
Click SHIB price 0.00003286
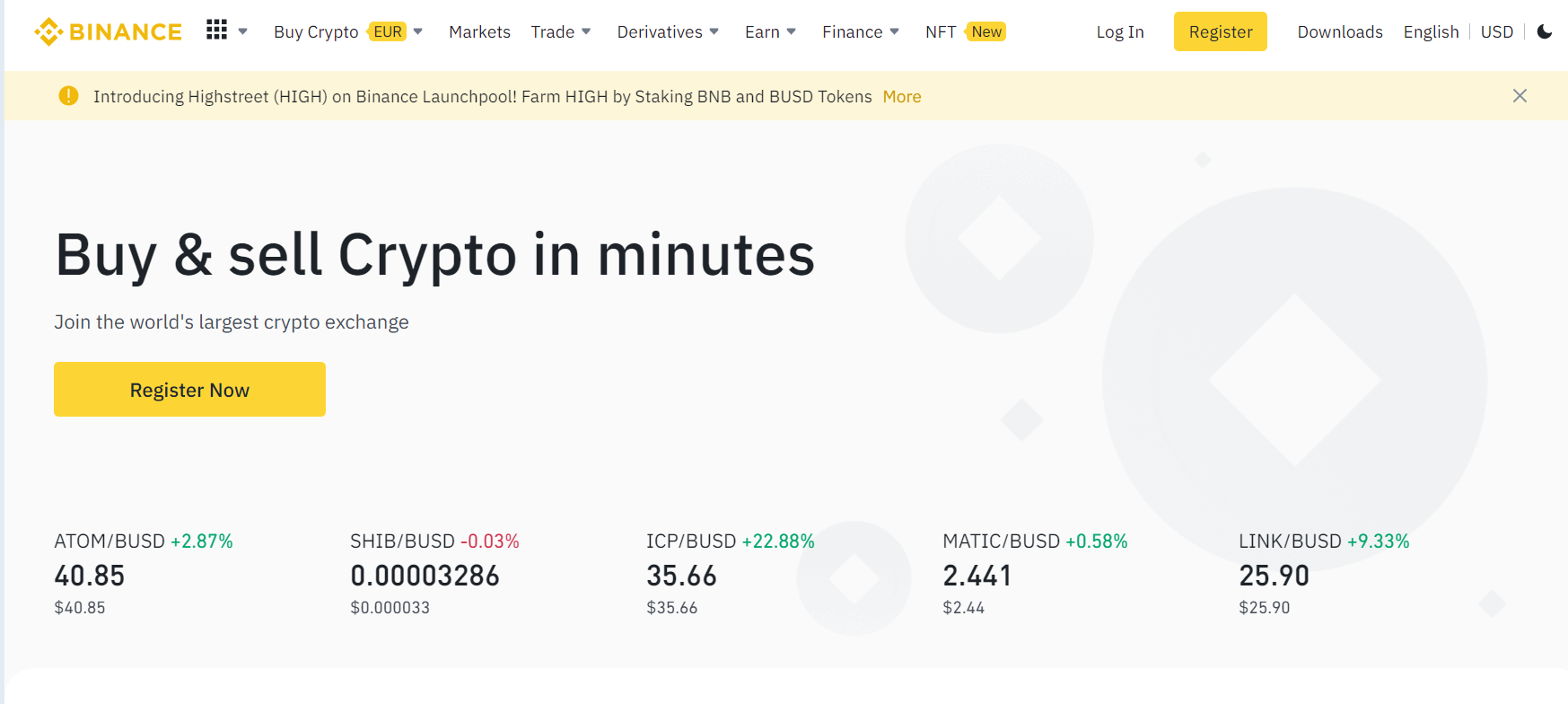click(x=425, y=576)
